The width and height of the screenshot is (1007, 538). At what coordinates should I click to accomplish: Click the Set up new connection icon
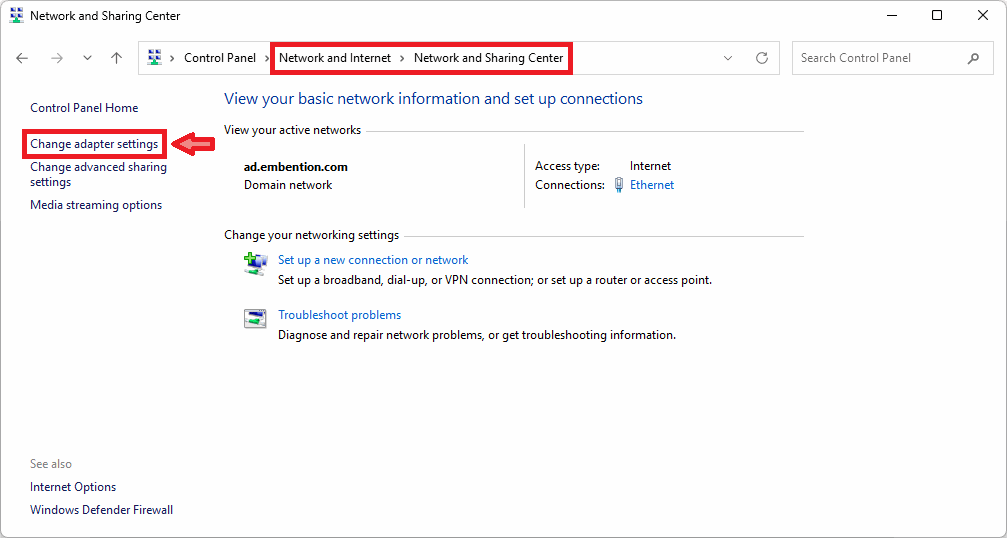[x=255, y=263]
